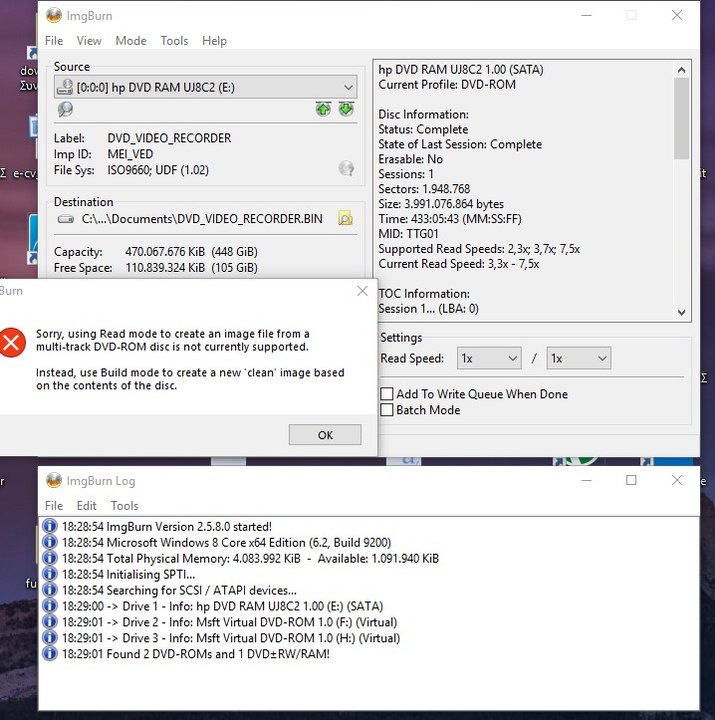Open the View menu in ImgBurn

click(x=89, y=41)
